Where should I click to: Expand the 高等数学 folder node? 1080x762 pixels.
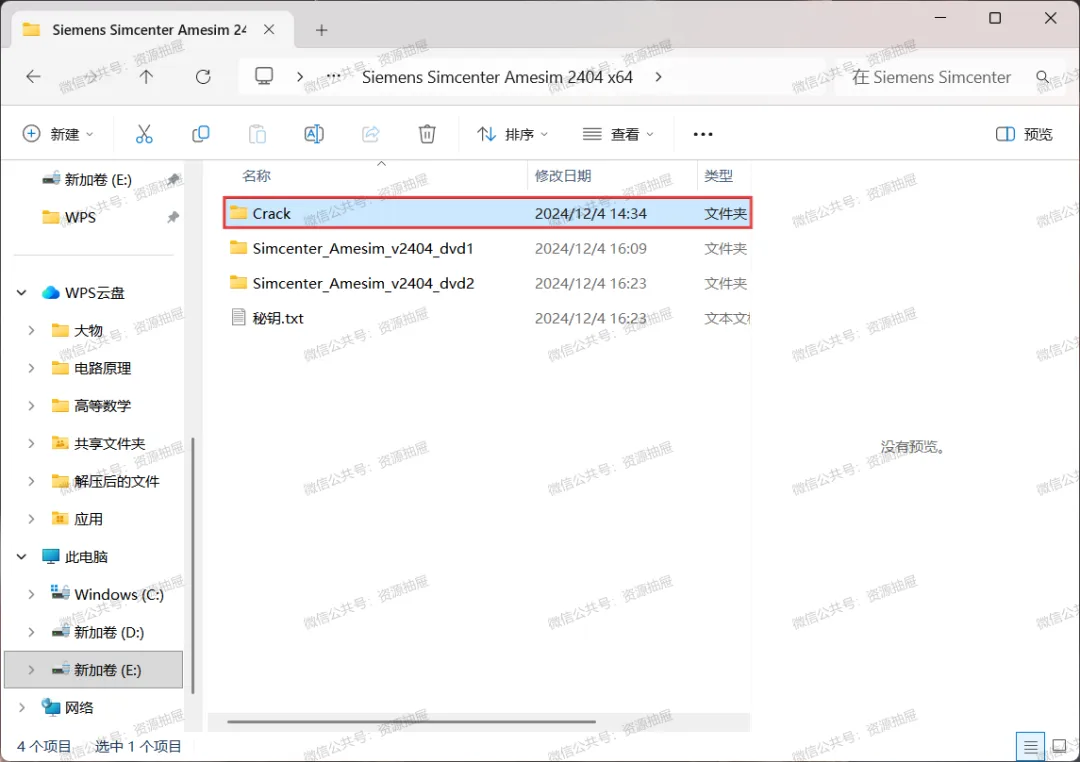[31, 406]
